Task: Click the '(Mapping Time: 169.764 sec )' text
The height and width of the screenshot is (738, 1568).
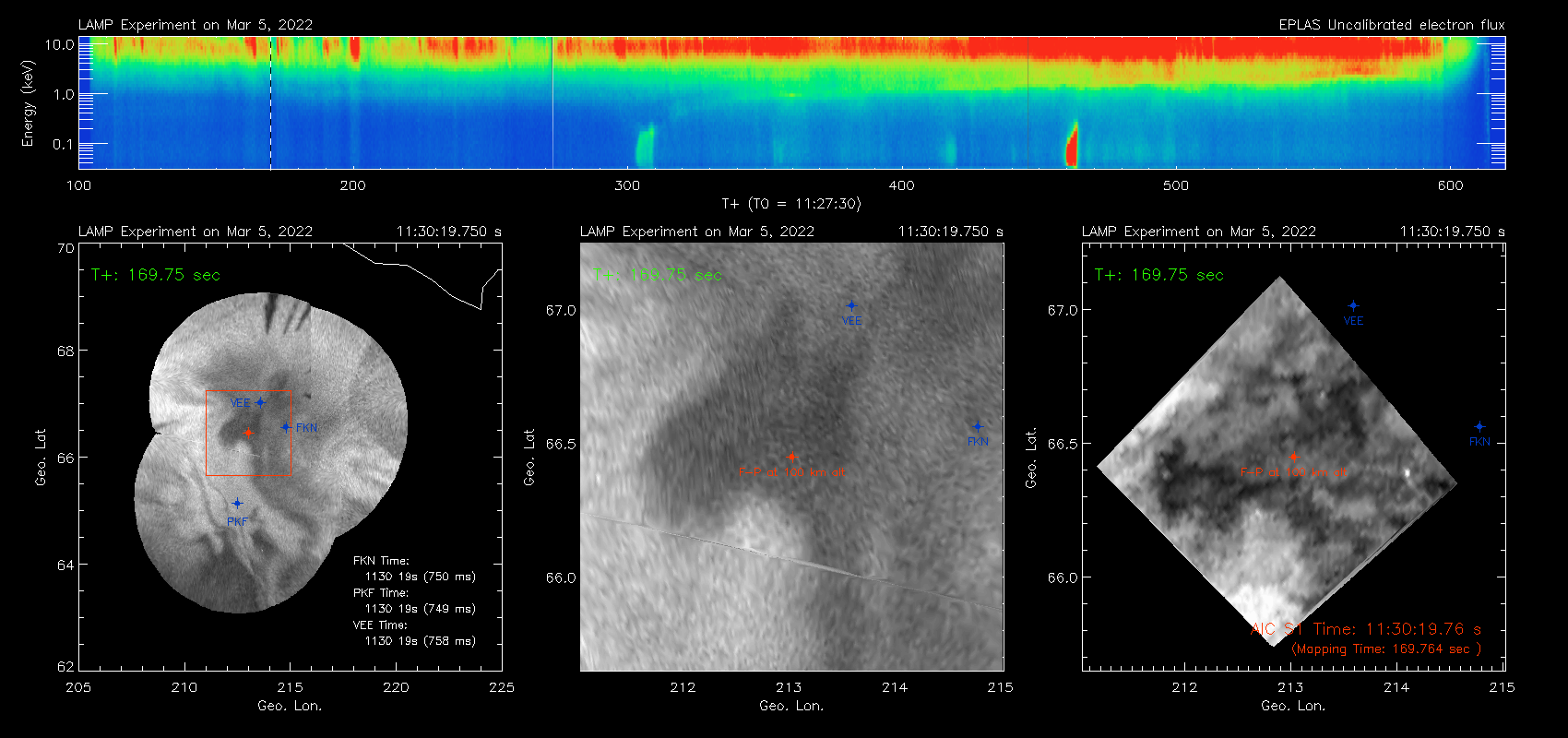Action: coord(1386,649)
